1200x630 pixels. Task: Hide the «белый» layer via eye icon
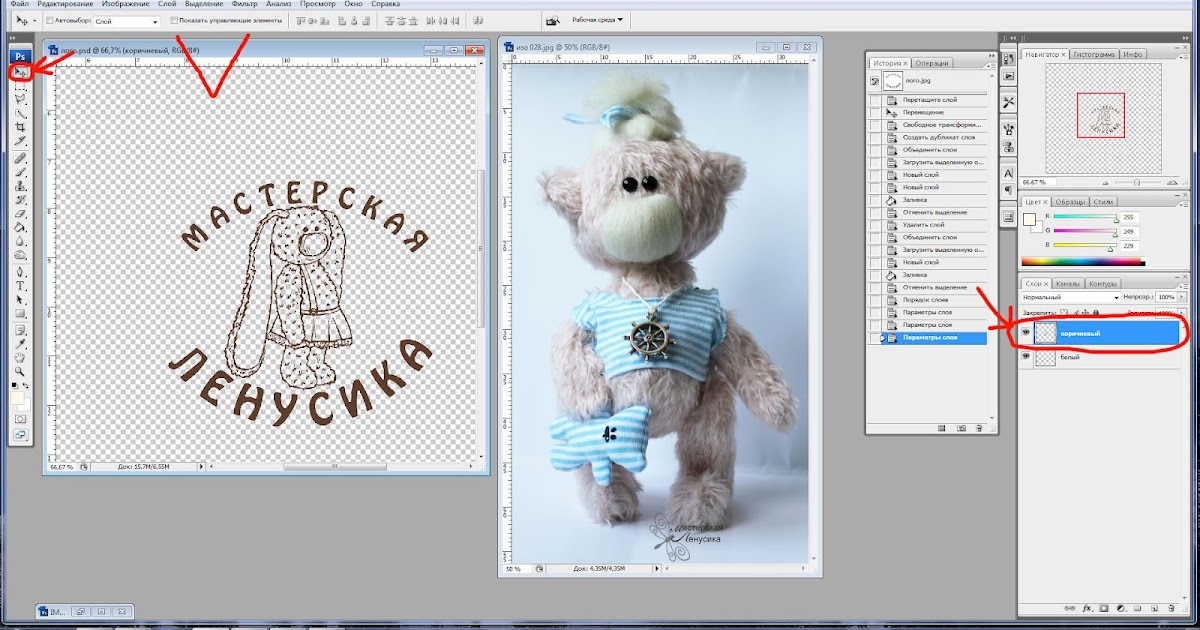[1026, 356]
